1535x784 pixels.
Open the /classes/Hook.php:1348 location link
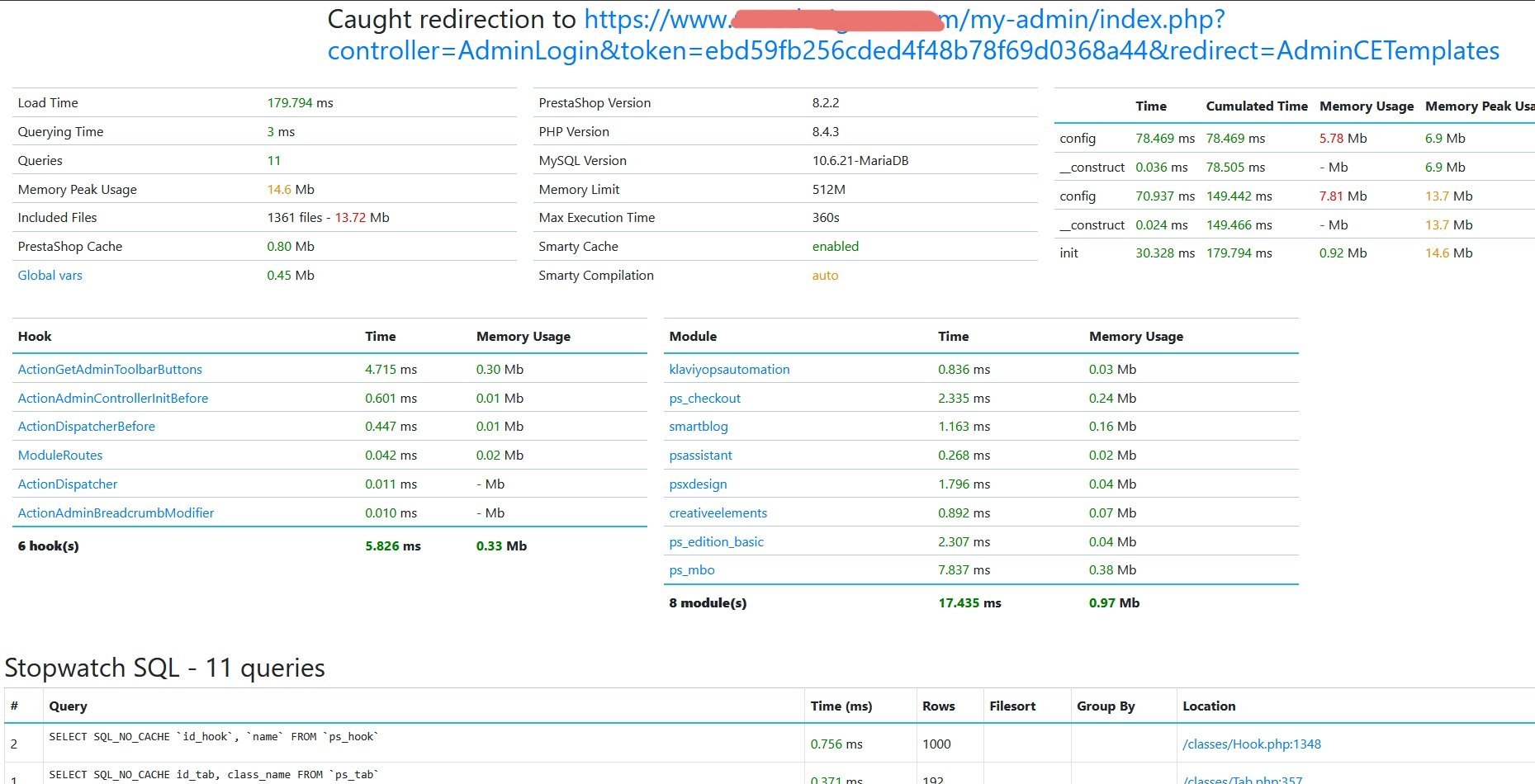coord(1252,744)
